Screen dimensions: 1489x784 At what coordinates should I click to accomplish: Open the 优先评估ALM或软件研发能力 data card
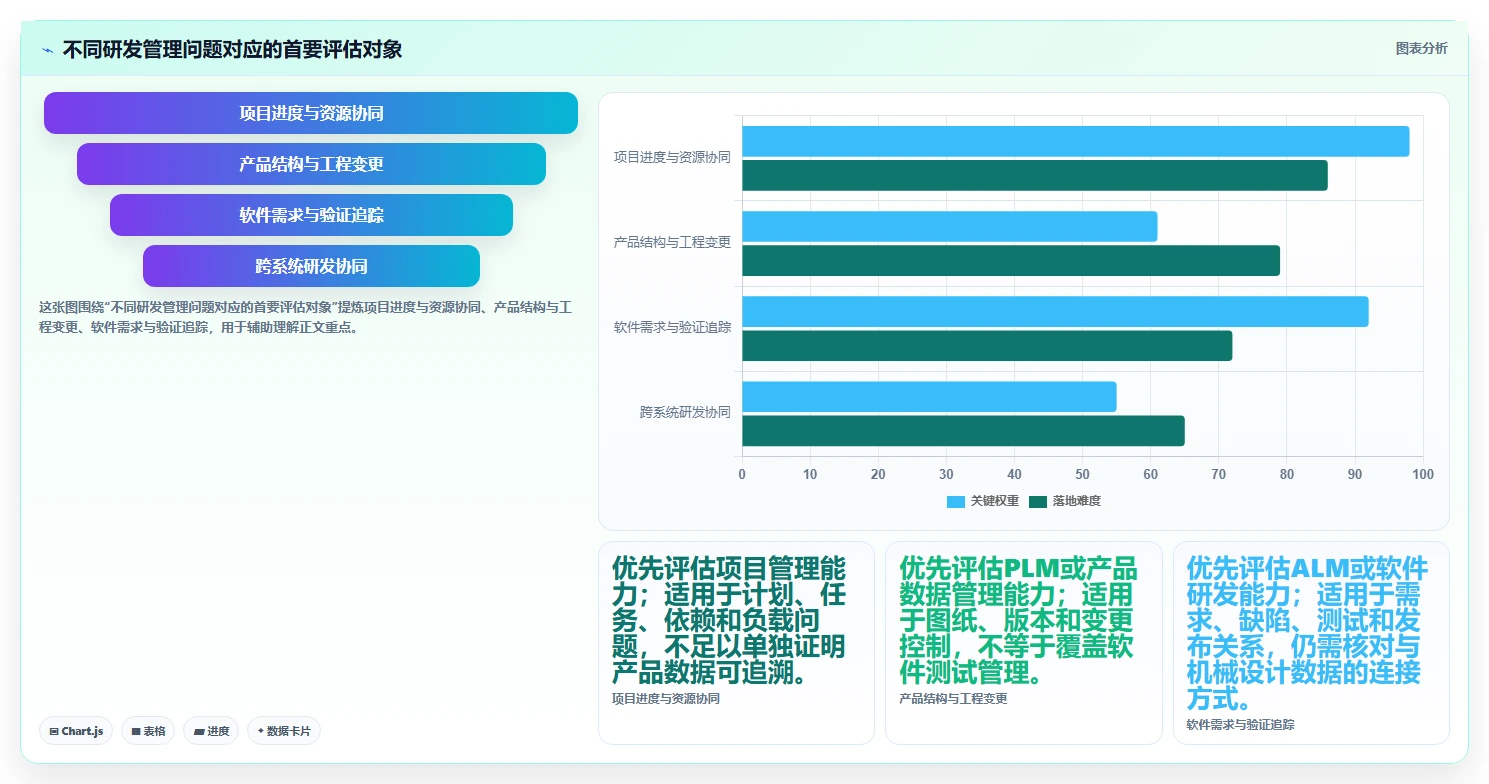tap(1311, 643)
